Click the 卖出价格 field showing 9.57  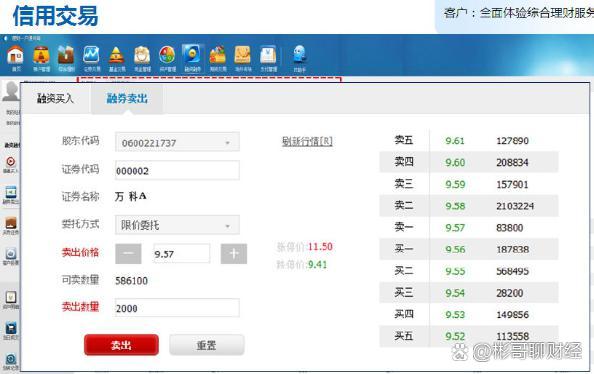point(181,254)
